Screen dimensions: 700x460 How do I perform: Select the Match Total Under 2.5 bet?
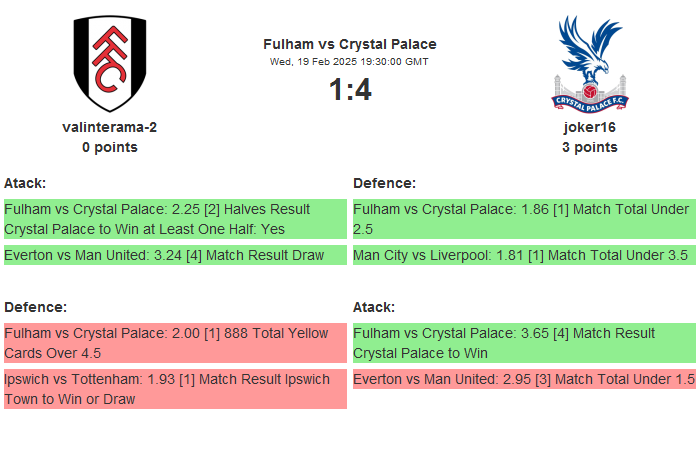point(524,219)
